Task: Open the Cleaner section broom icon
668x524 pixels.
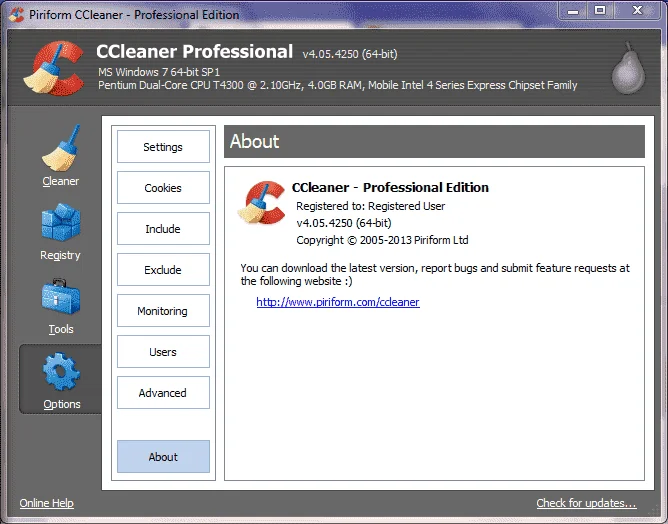Action: point(61,148)
